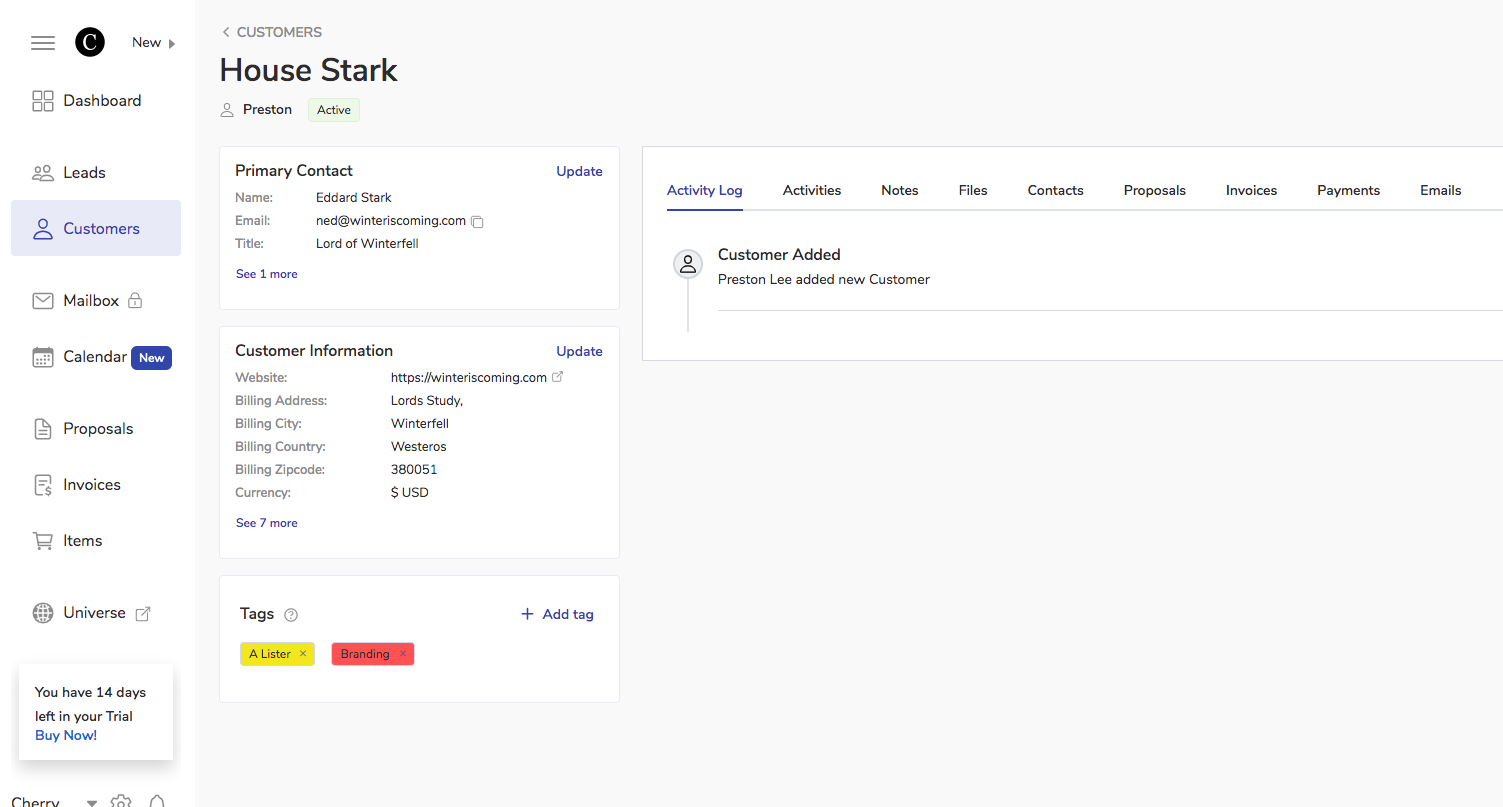The image size is (1503, 807).
Task: Remove the Branding tag
Action: (403, 654)
